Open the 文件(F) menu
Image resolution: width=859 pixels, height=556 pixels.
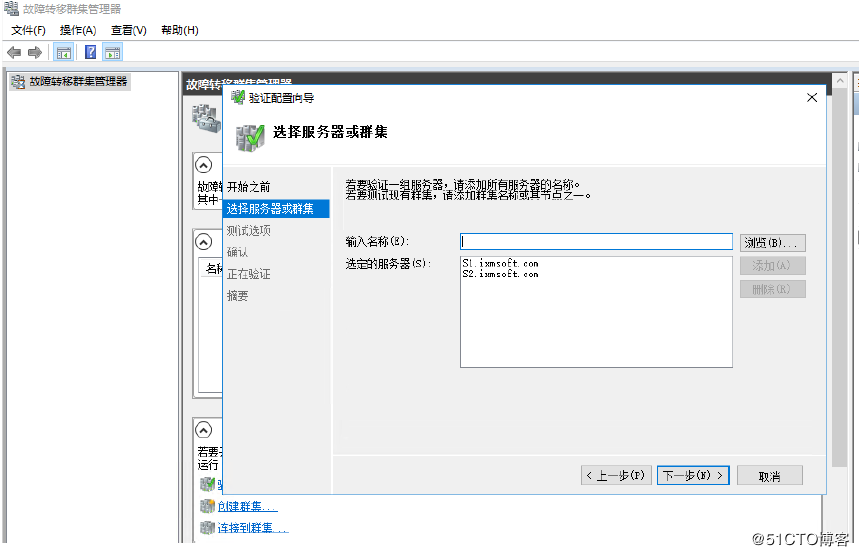coord(28,30)
